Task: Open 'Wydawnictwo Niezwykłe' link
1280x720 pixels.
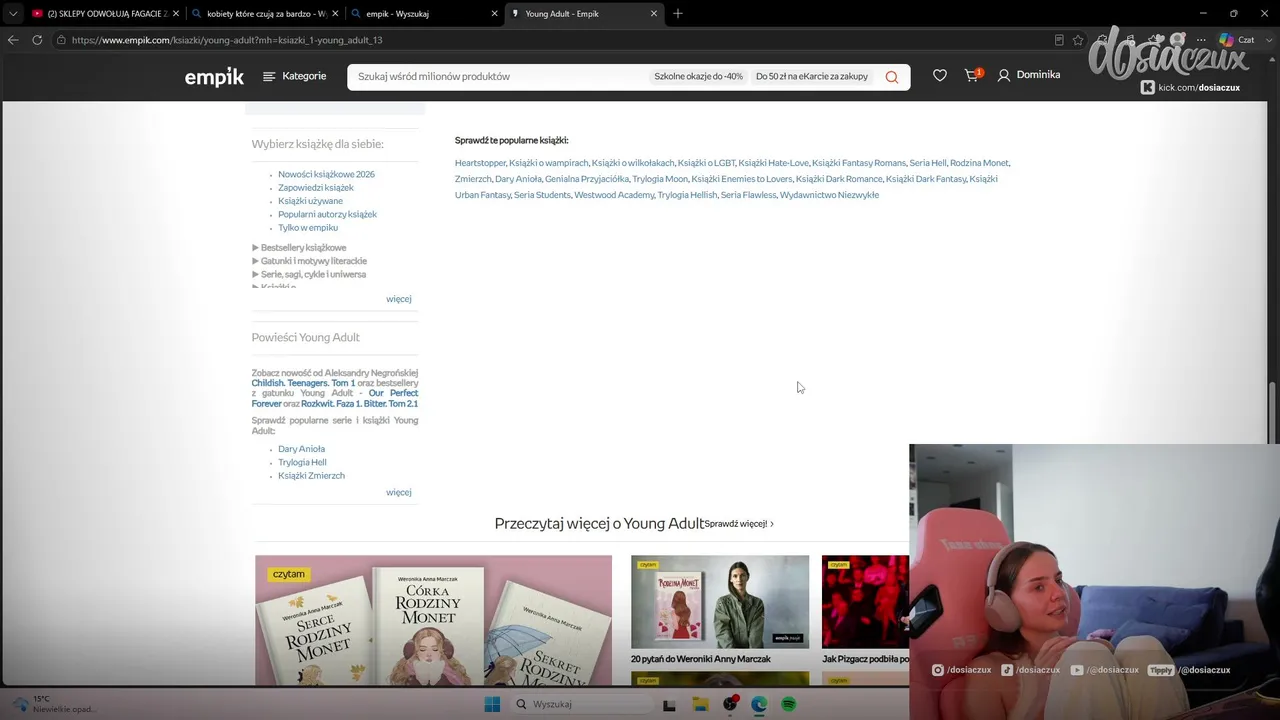Action: (x=829, y=195)
